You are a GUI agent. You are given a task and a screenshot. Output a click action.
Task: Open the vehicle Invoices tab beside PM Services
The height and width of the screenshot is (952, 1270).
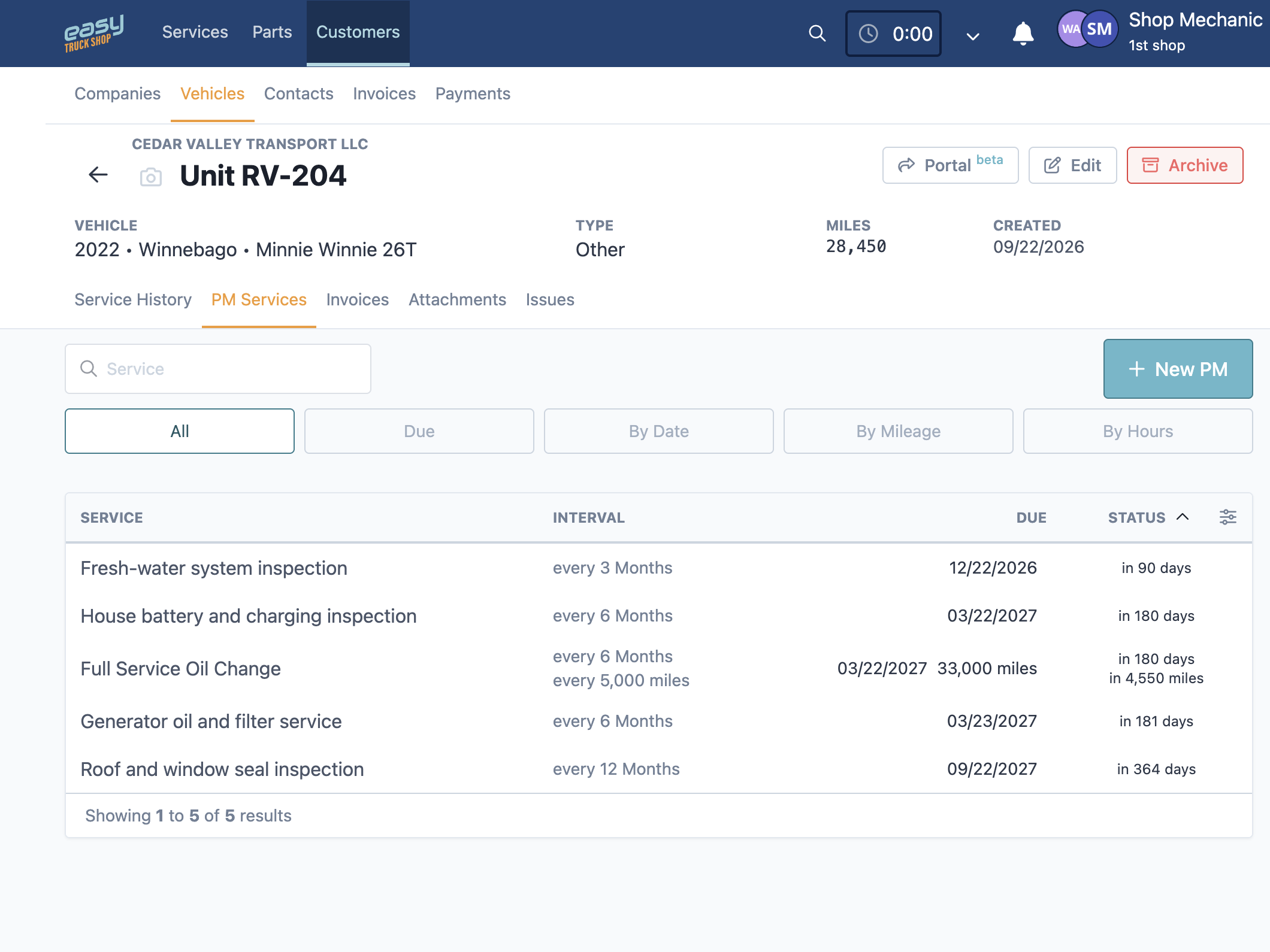[358, 300]
